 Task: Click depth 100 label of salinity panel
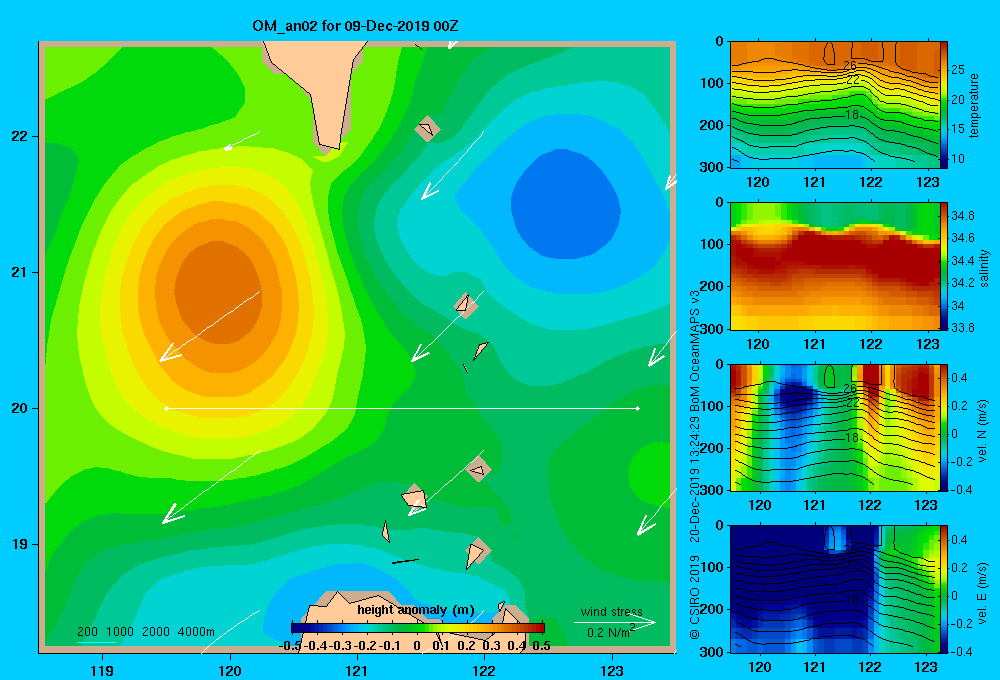pos(712,244)
